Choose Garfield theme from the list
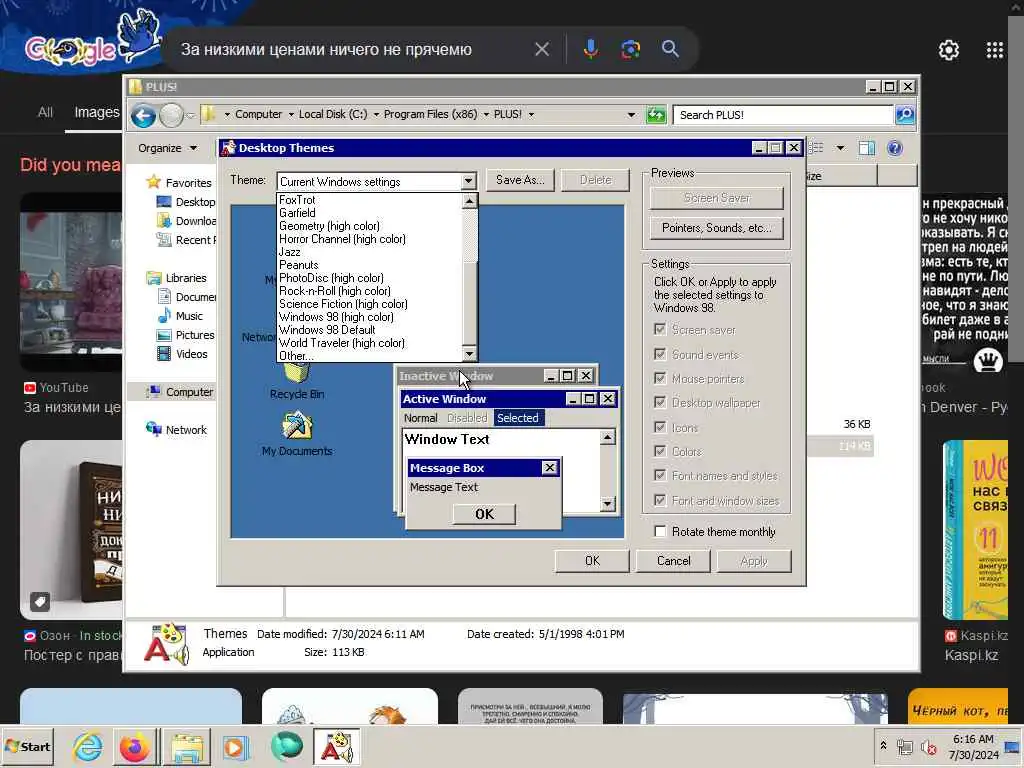The width and height of the screenshot is (1024, 768). coord(370,213)
